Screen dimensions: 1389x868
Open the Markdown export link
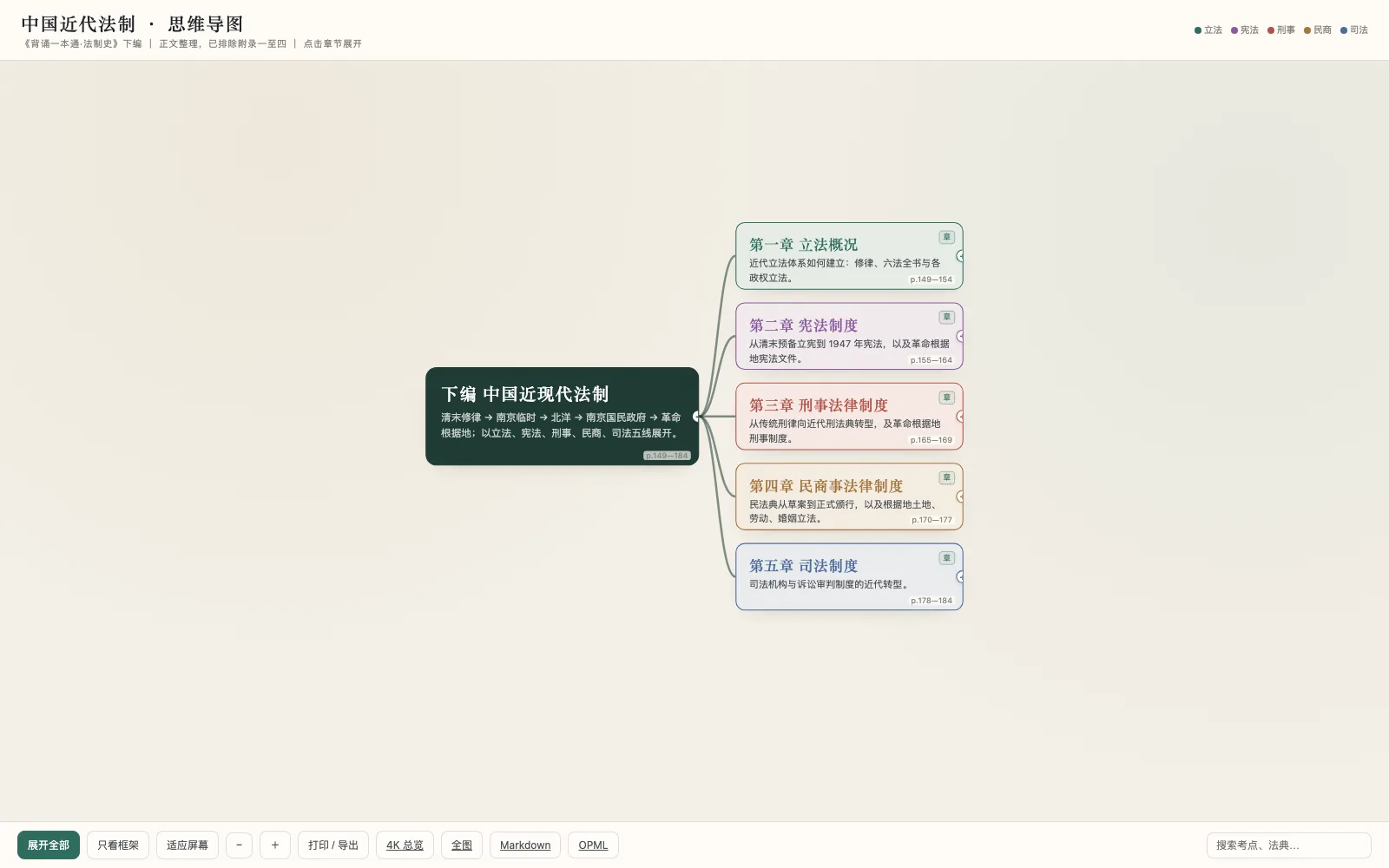525,845
